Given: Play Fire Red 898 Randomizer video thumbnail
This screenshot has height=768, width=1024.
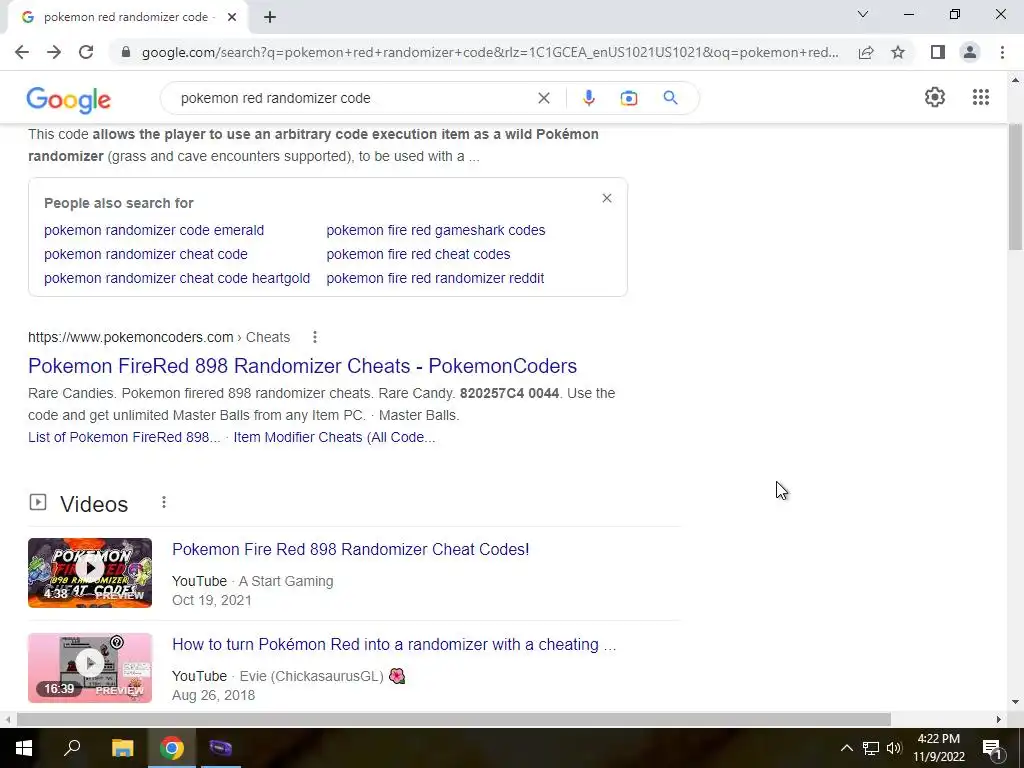Looking at the screenshot, I should pos(90,573).
